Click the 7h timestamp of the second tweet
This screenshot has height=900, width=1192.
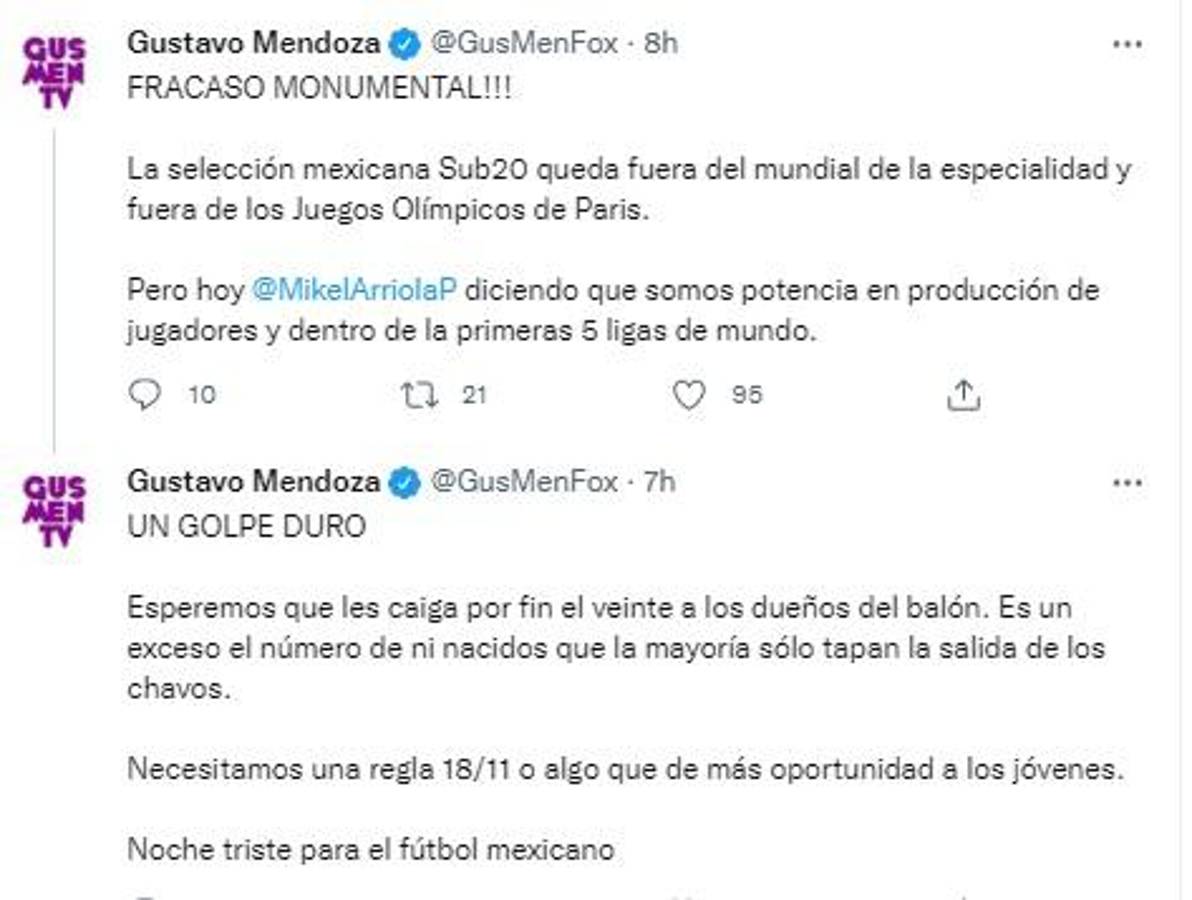[659, 481]
